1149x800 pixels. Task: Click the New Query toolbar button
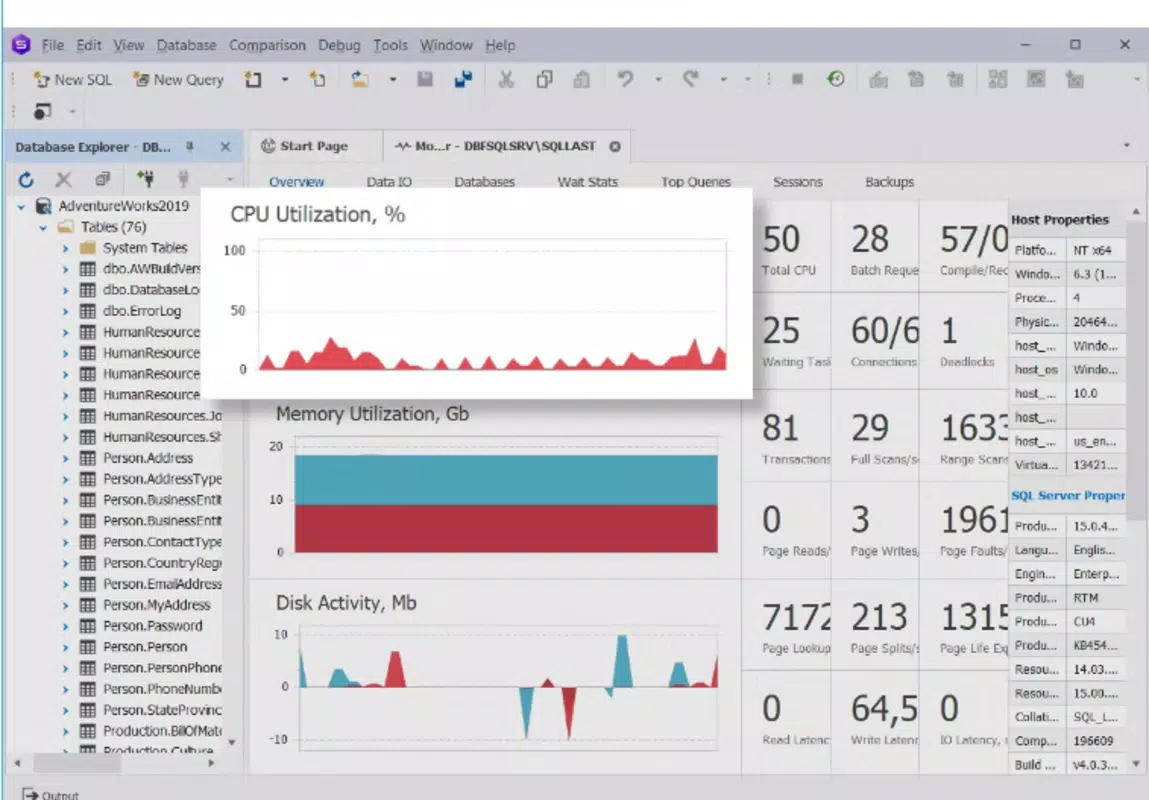pos(178,80)
